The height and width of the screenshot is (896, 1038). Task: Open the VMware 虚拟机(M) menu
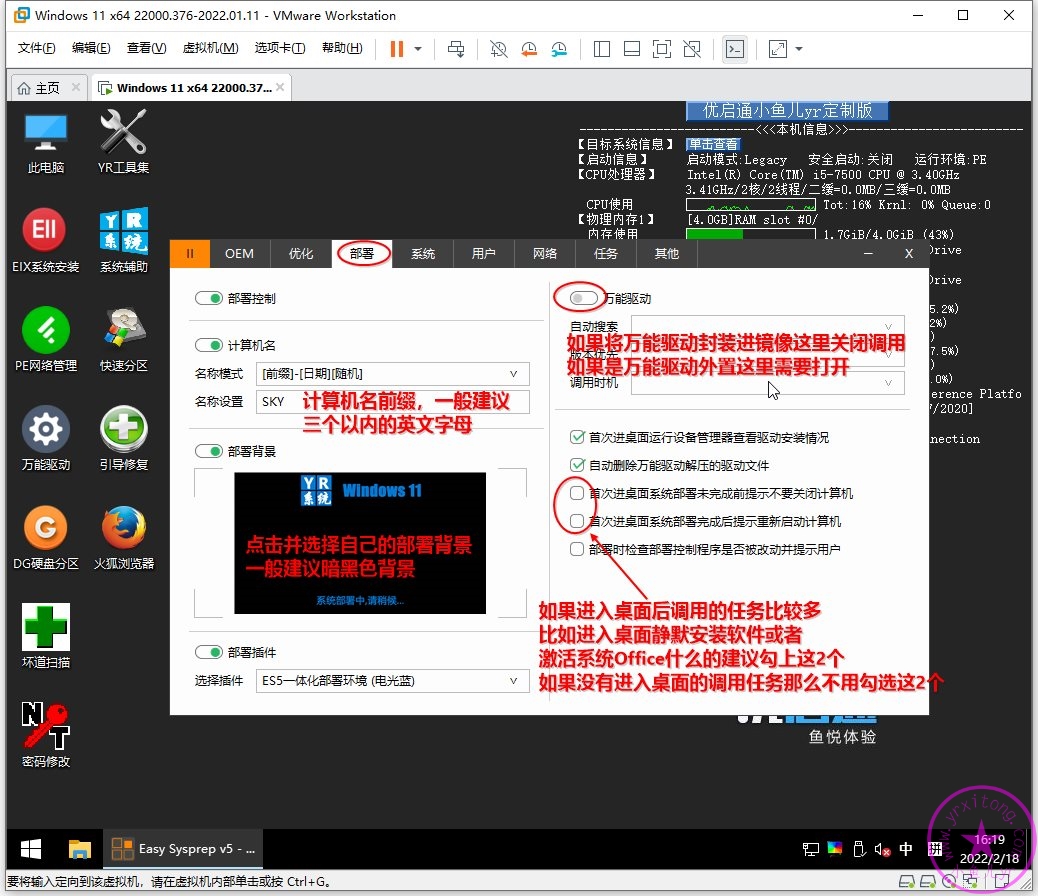point(210,48)
